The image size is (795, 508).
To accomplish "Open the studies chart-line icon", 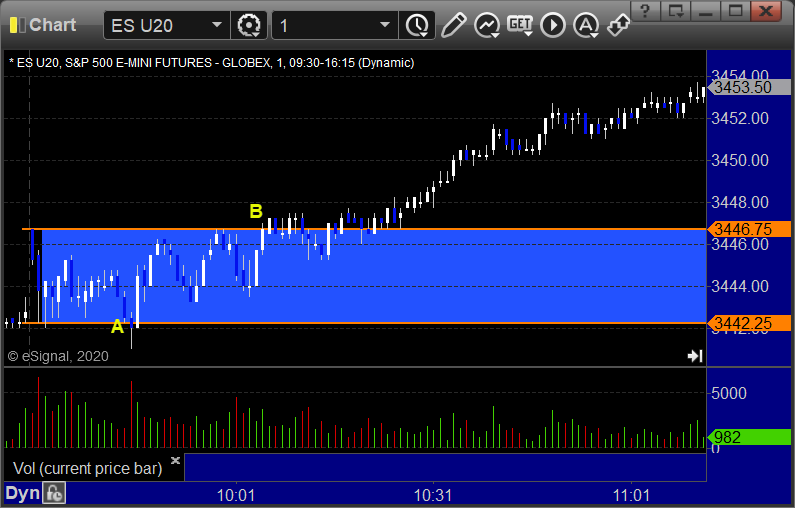I will (487, 25).
